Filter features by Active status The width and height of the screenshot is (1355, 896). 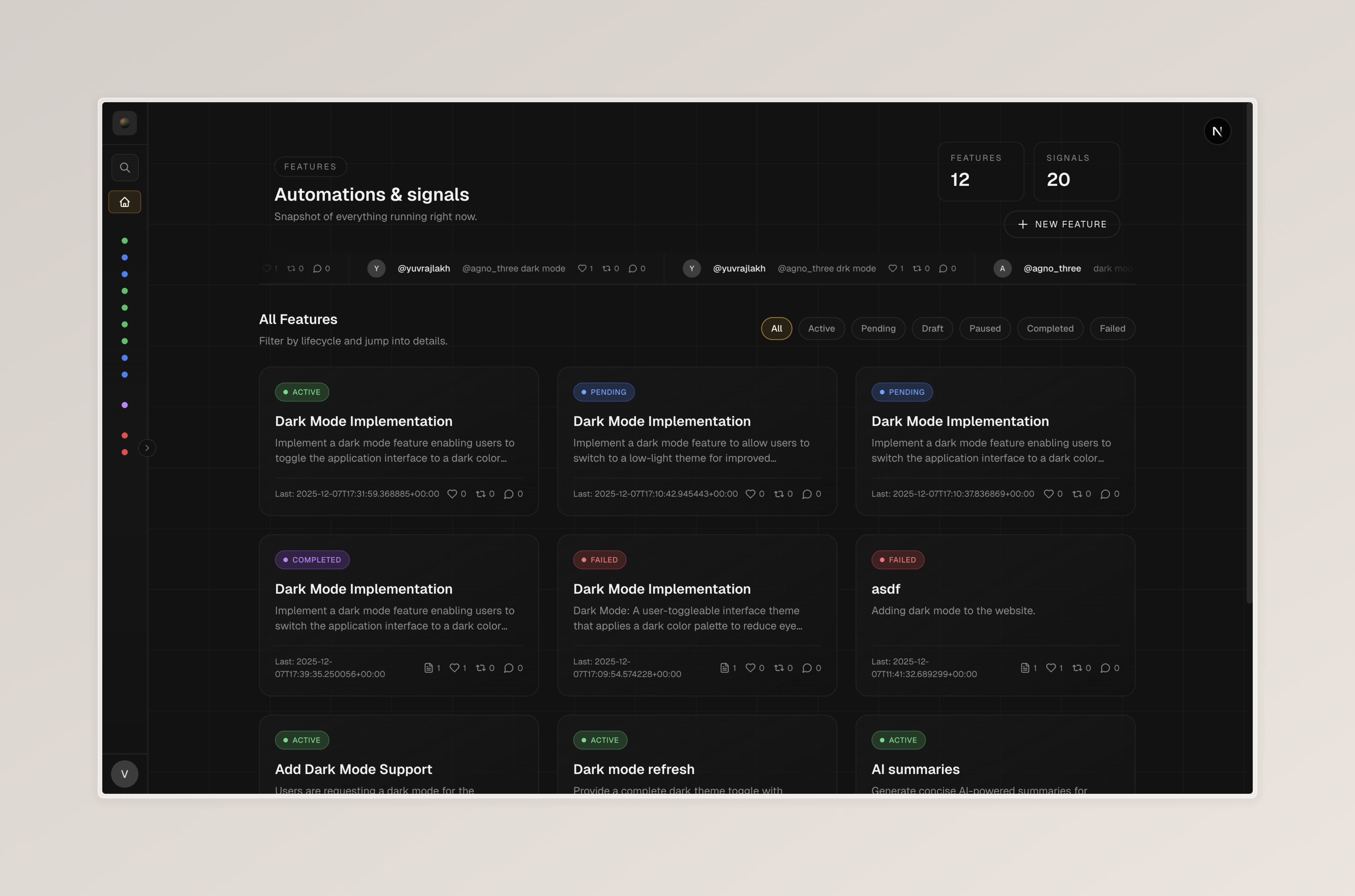pyautogui.click(x=822, y=328)
